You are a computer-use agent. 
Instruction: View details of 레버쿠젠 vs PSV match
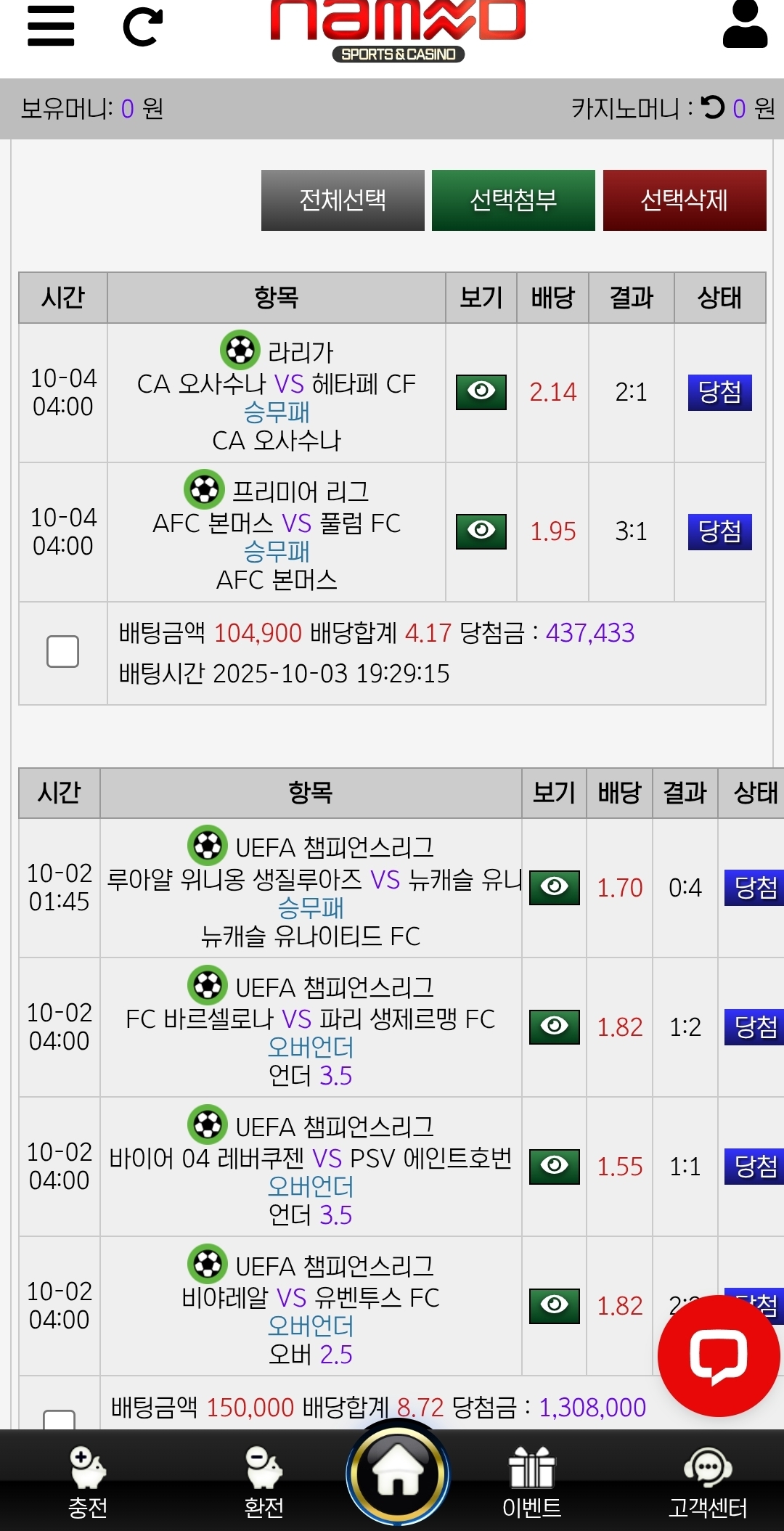pos(554,1166)
